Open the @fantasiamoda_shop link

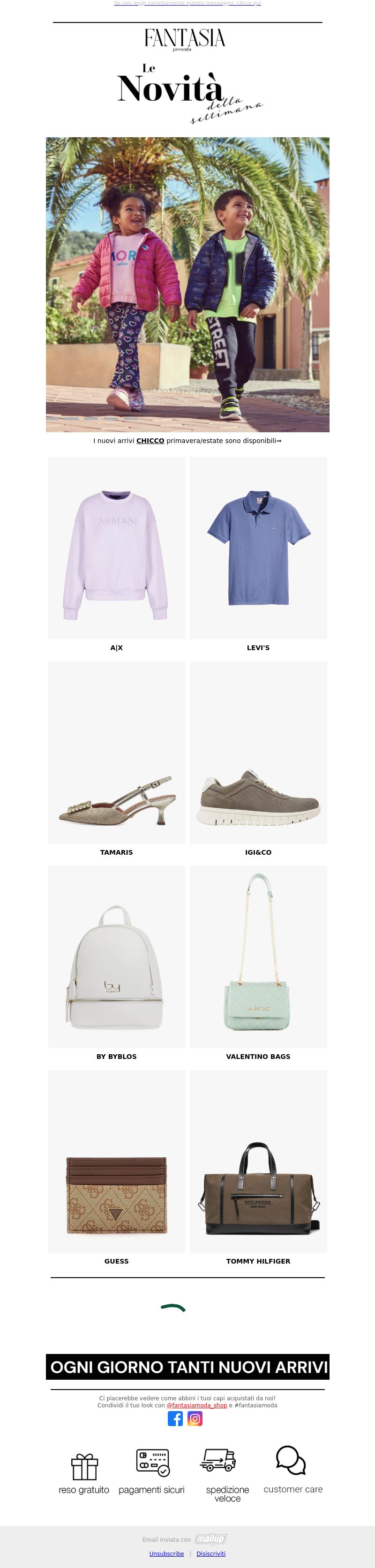point(196,1405)
